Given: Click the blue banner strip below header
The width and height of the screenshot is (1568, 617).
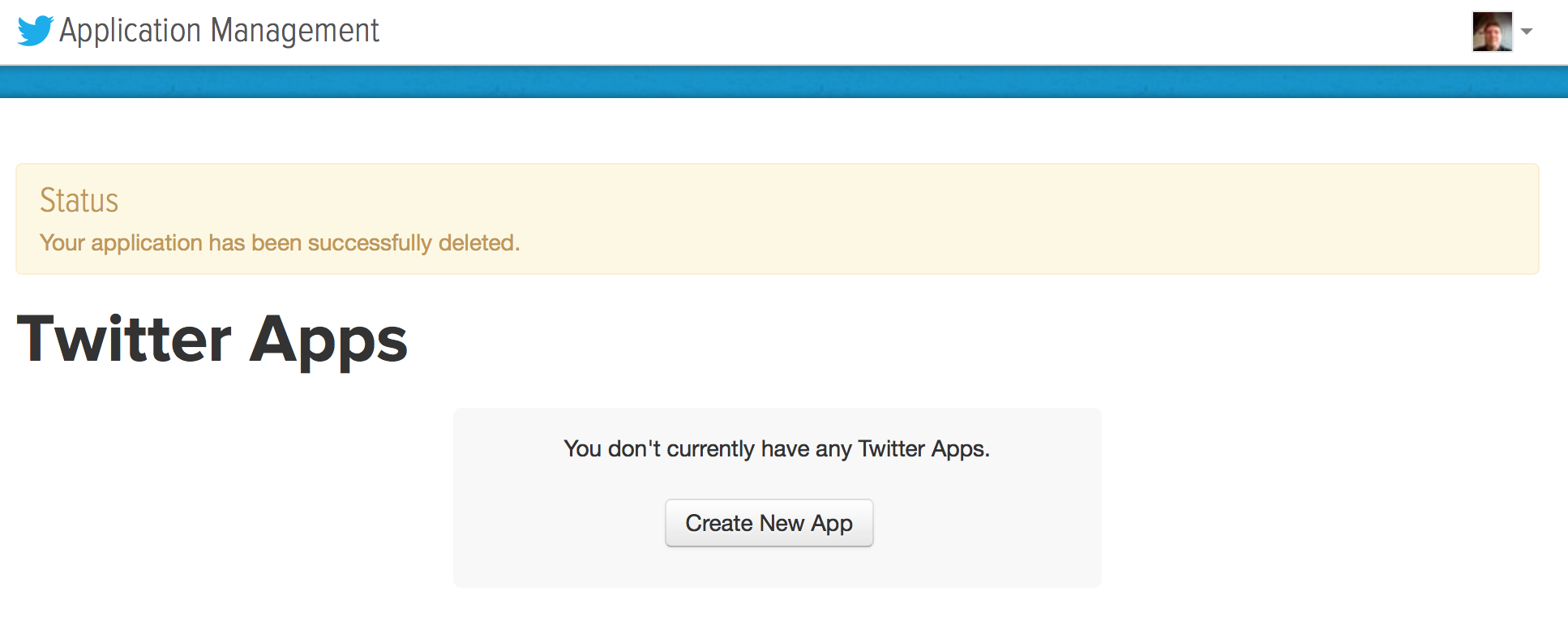Looking at the screenshot, I should [x=783, y=82].
